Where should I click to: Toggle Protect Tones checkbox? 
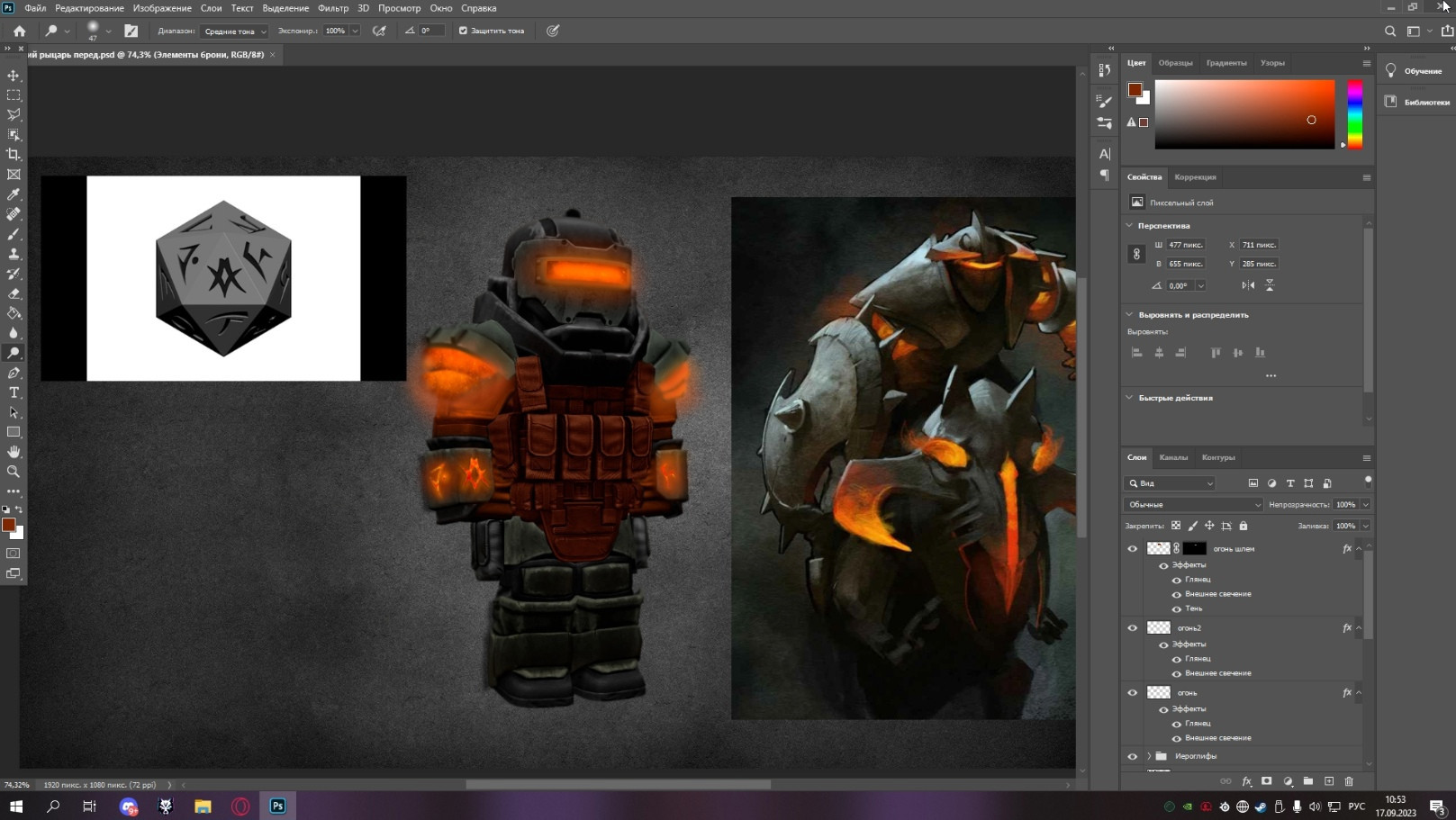pyautogui.click(x=463, y=31)
